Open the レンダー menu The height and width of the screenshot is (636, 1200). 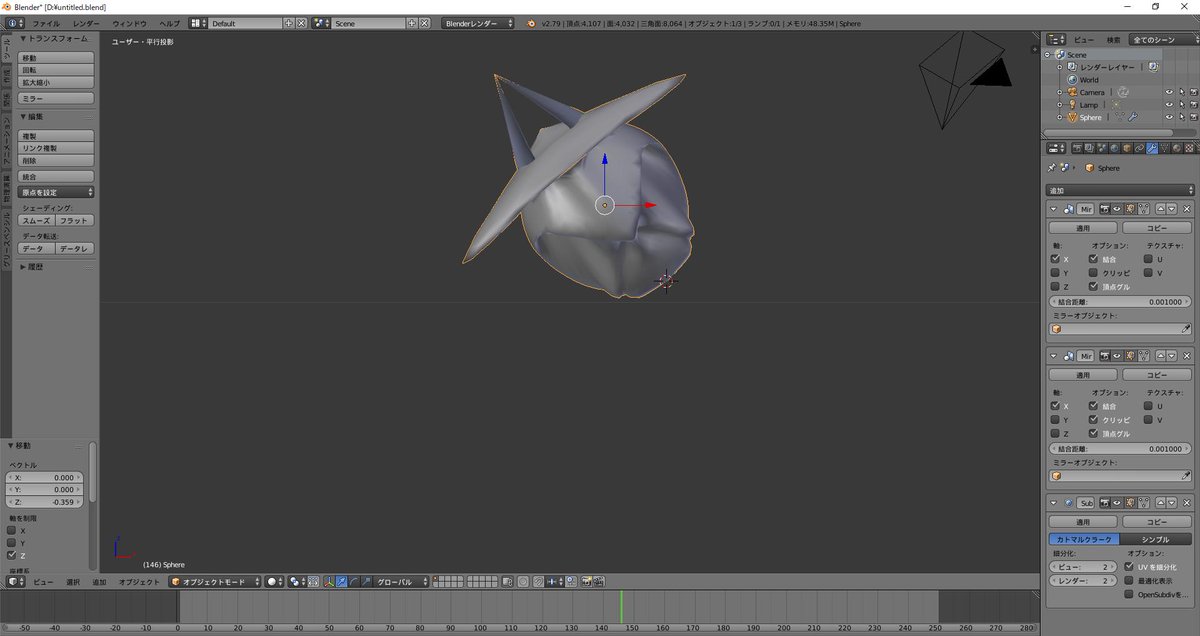[86, 22]
